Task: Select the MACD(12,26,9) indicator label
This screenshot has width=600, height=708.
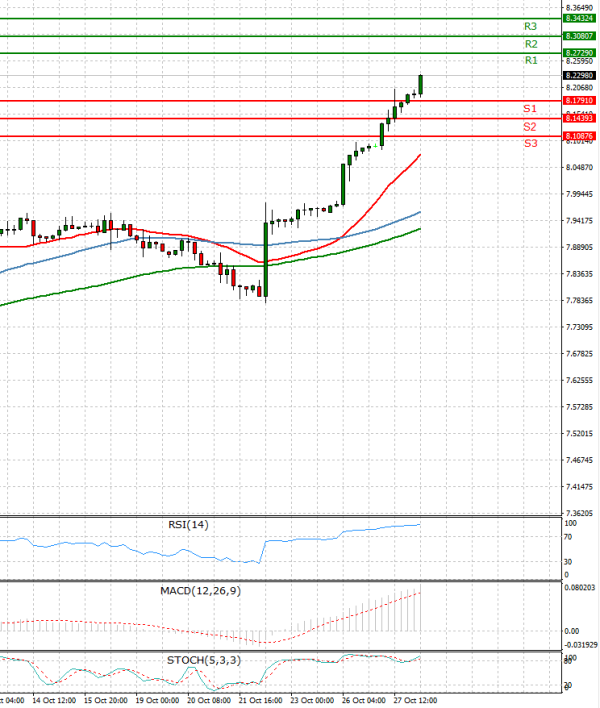Action: click(x=200, y=591)
